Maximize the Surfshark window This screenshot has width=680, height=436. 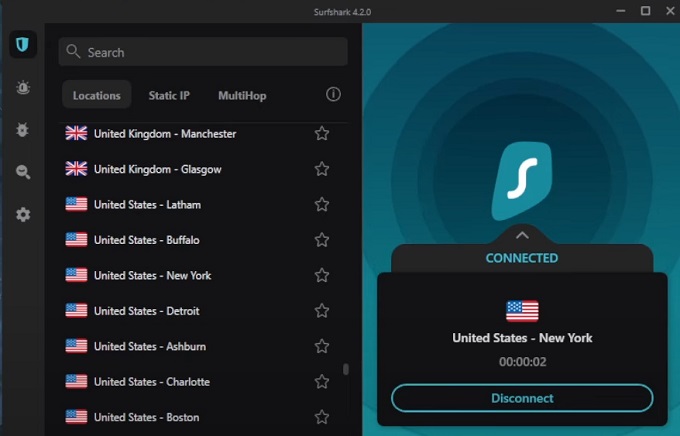click(x=645, y=11)
